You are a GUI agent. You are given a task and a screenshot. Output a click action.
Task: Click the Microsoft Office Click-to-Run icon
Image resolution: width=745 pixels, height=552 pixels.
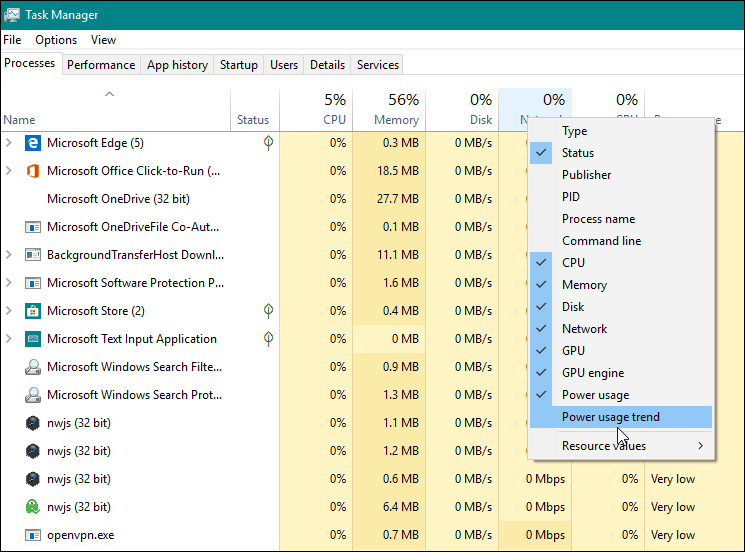(x=33, y=171)
